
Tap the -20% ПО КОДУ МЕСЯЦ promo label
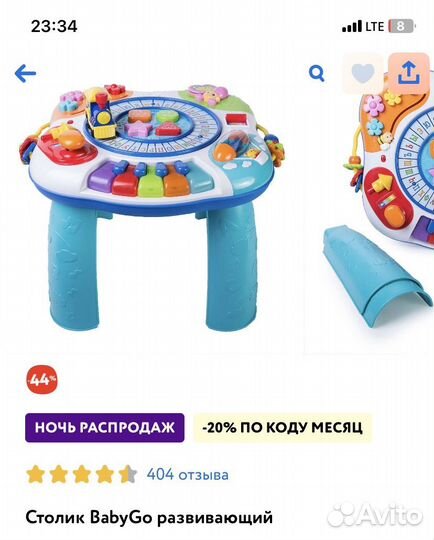(x=282, y=428)
